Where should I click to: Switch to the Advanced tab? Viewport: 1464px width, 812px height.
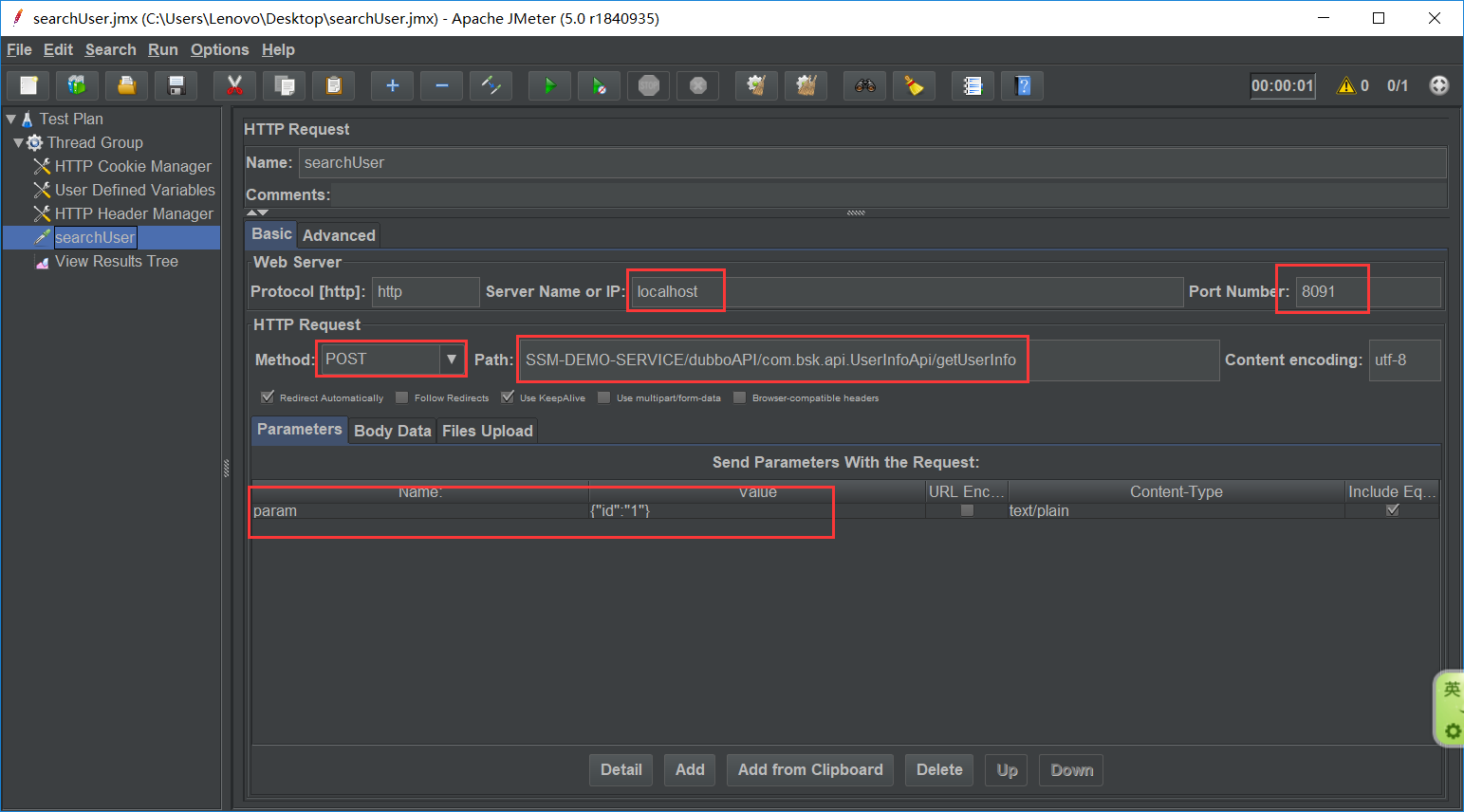click(339, 235)
